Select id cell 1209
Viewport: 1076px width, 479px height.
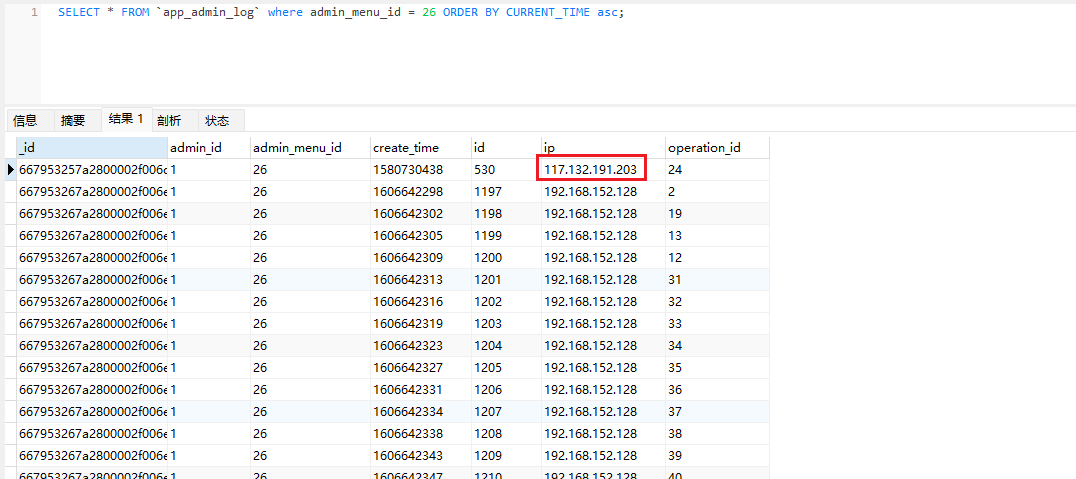click(x=506, y=455)
